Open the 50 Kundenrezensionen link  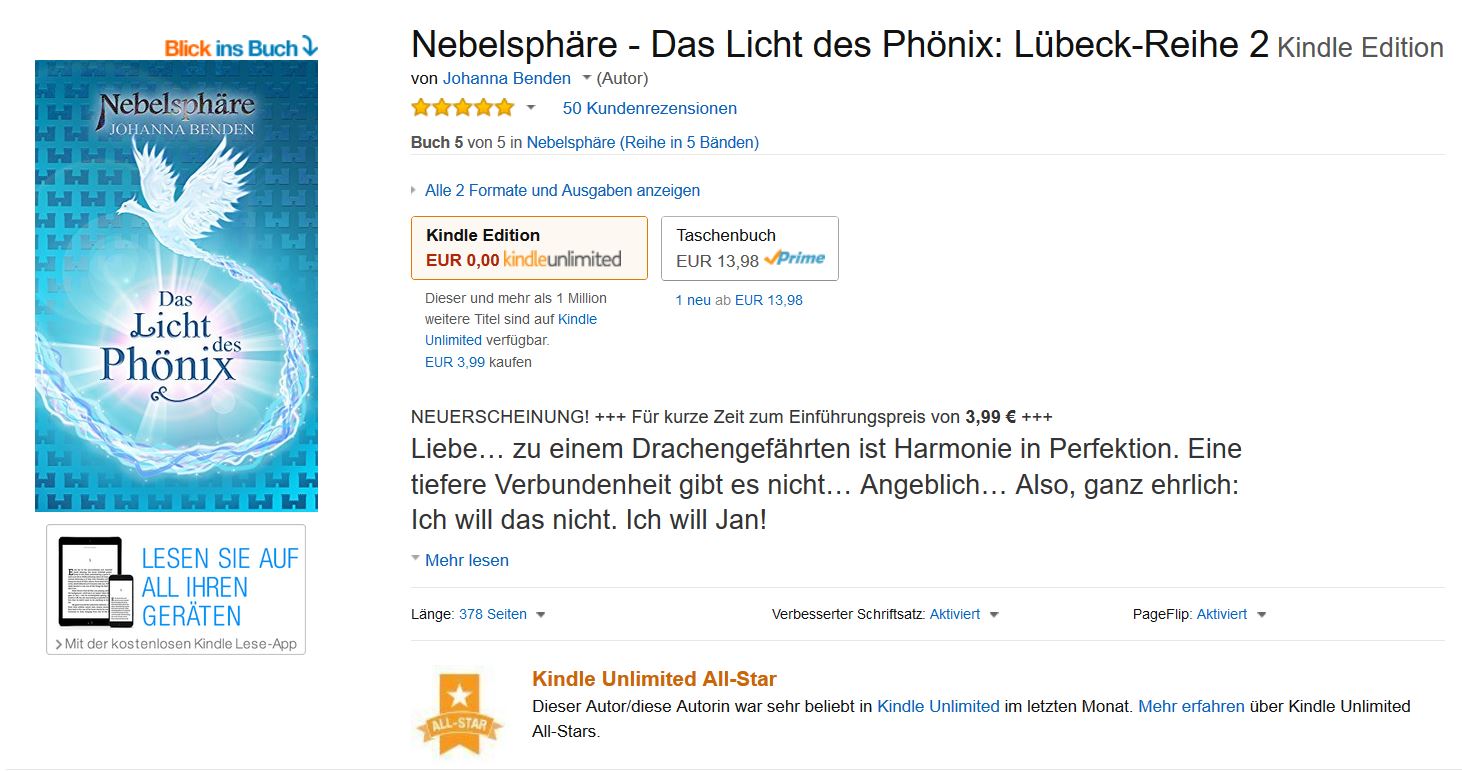coord(649,108)
